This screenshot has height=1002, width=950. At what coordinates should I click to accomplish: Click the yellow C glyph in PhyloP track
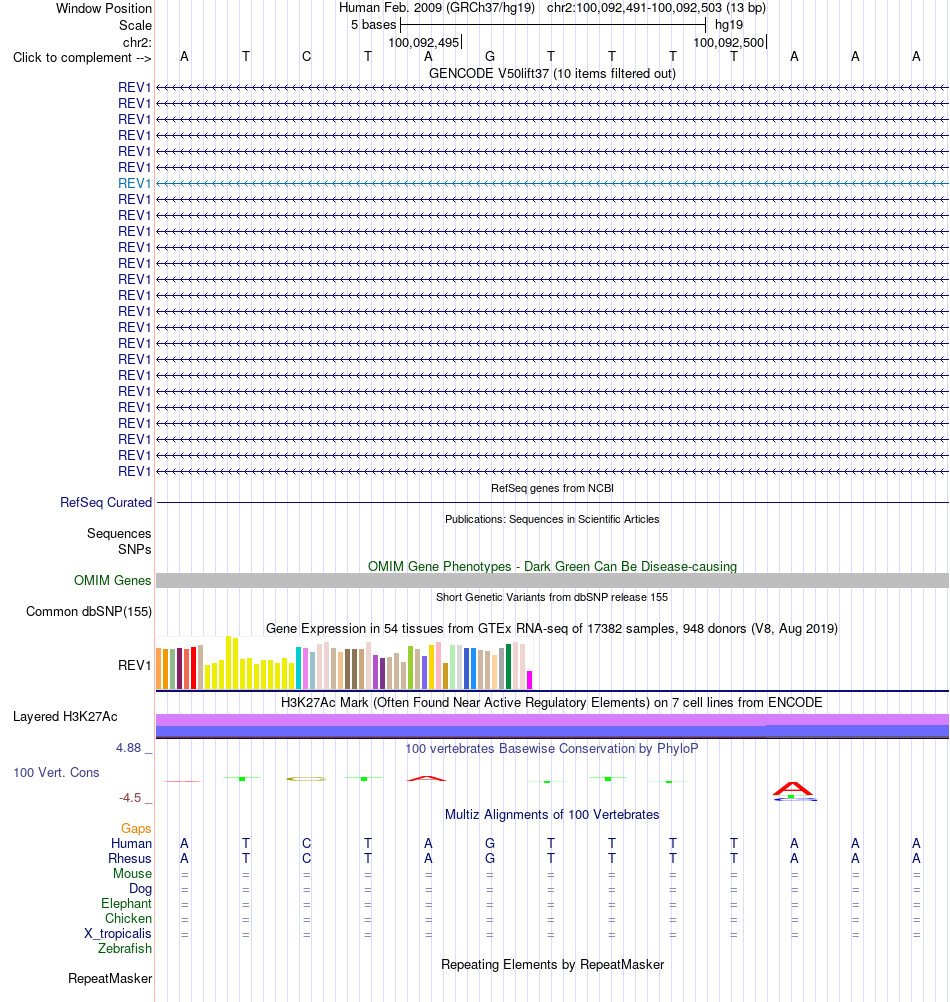tap(307, 779)
